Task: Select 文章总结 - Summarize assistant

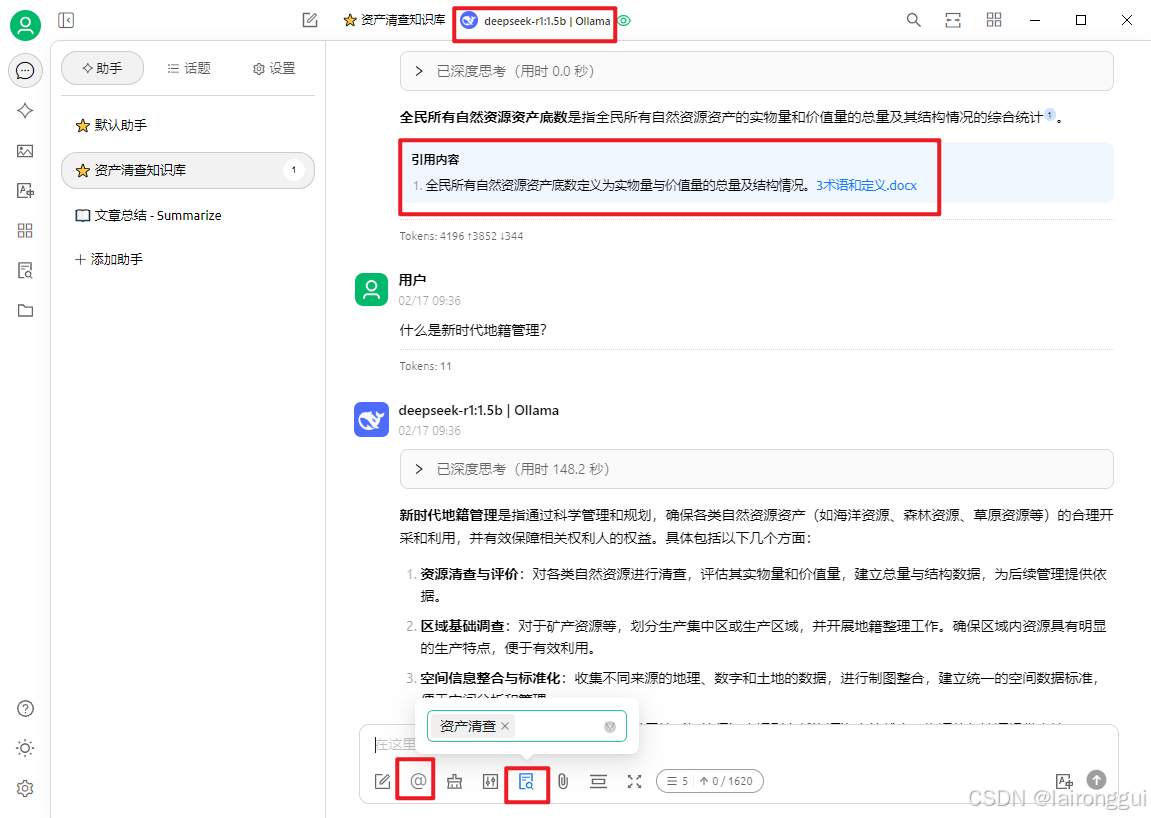Action: pos(188,215)
